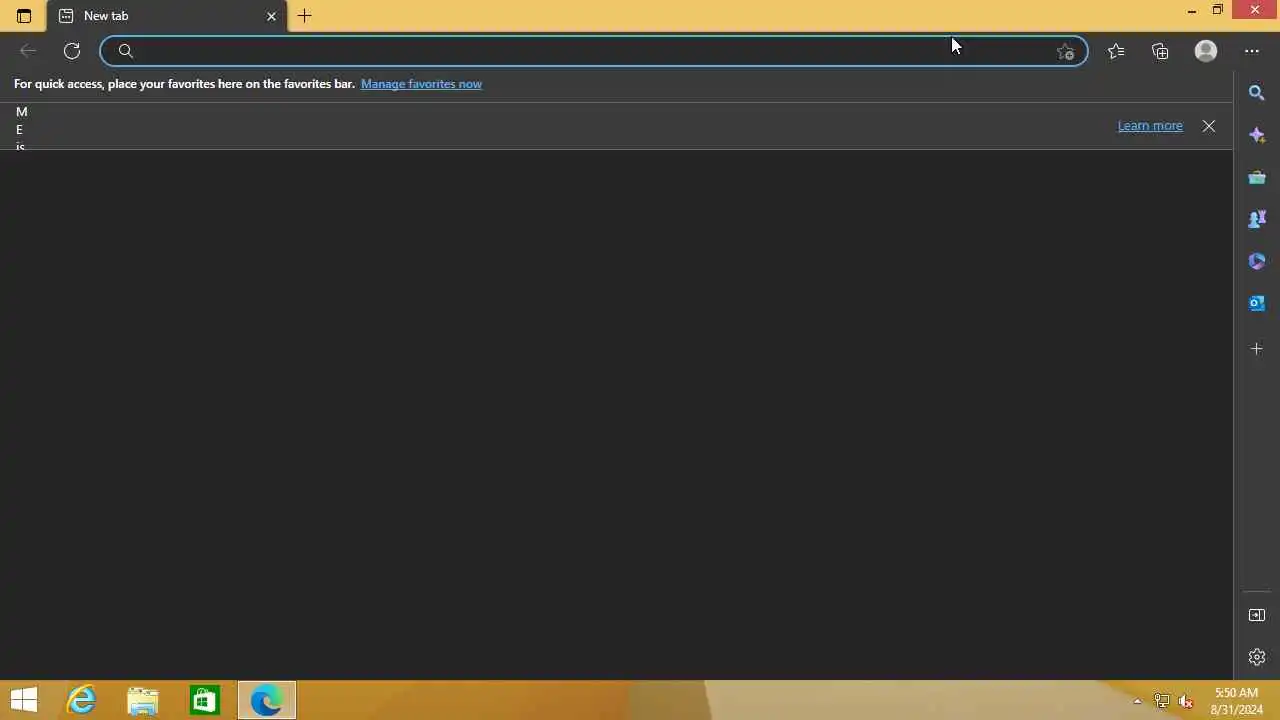Add a sidebar app with plus
This screenshot has height=720, width=1280.
pos(1257,349)
